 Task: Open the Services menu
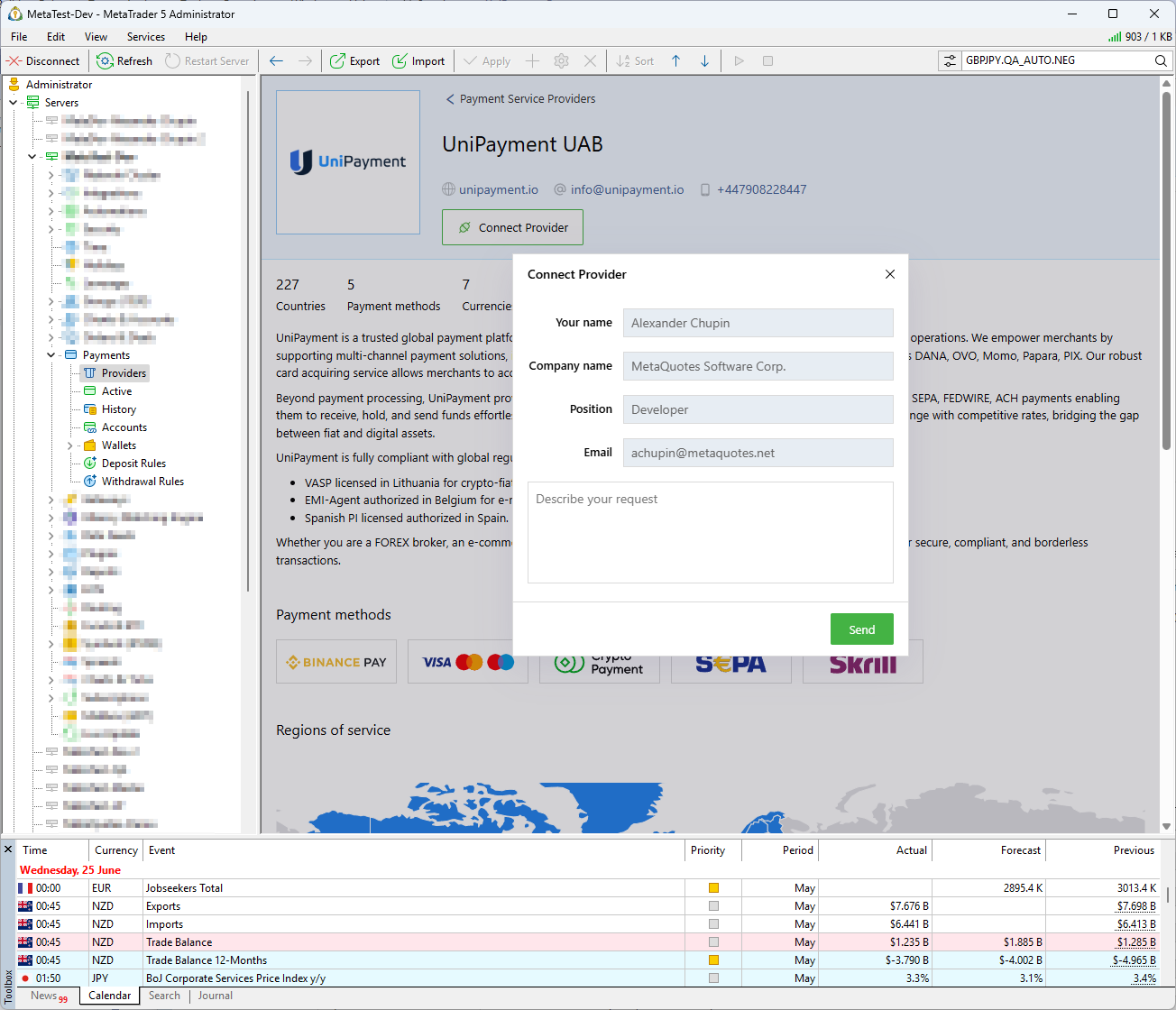click(x=145, y=37)
